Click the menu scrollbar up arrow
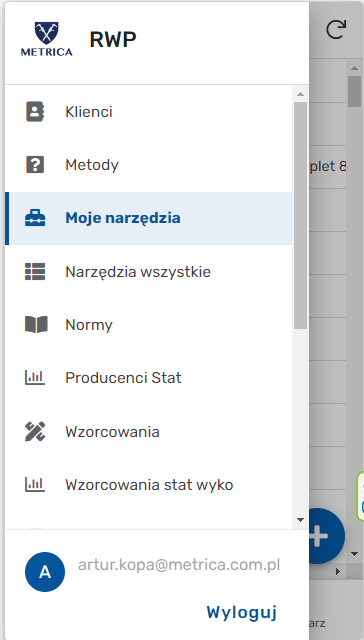The height and width of the screenshot is (640, 364). click(x=300, y=94)
